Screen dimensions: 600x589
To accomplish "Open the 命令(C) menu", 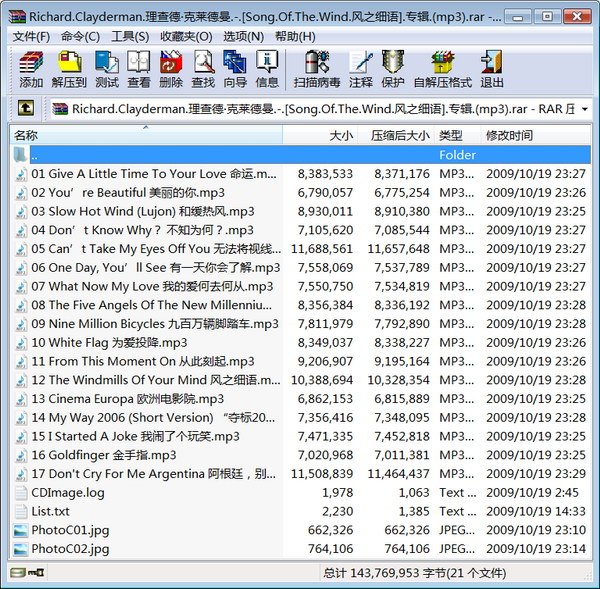I will click(80, 37).
